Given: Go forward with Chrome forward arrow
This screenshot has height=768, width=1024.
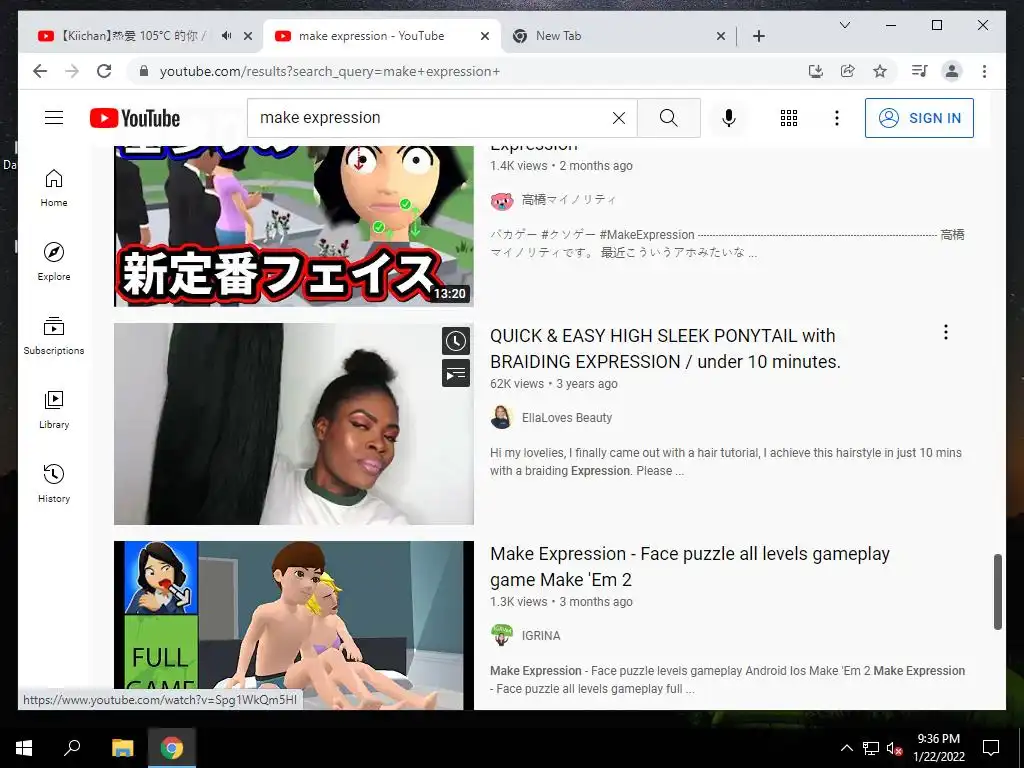Looking at the screenshot, I should click(72, 71).
